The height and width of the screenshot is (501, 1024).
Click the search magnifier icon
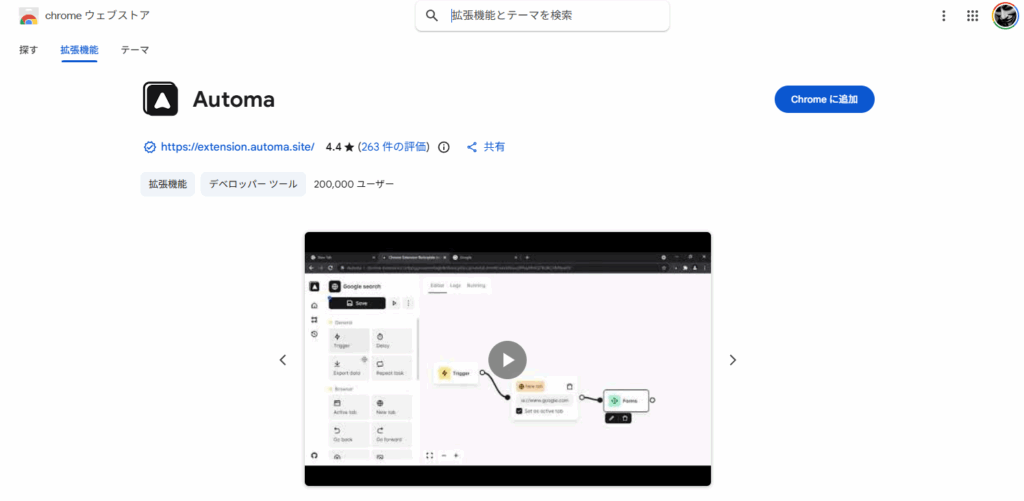pyautogui.click(x=432, y=16)
